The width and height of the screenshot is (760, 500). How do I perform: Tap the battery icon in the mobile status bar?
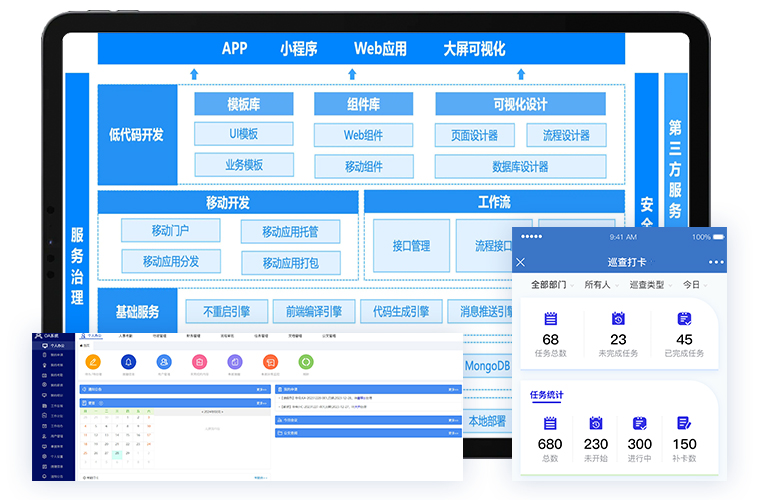(x=719, y=237)
